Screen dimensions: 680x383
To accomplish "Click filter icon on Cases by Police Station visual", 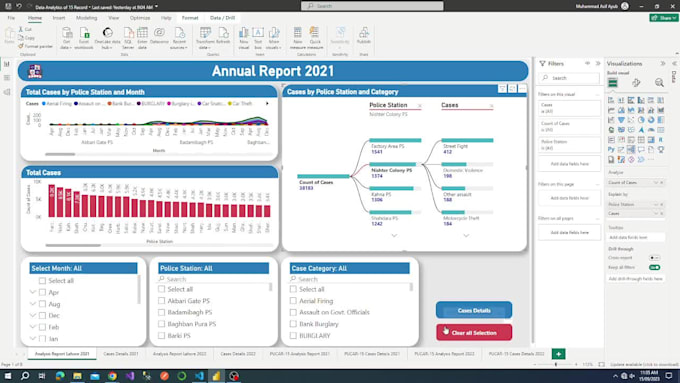I will pyautogui.click(x=502, y=88).
